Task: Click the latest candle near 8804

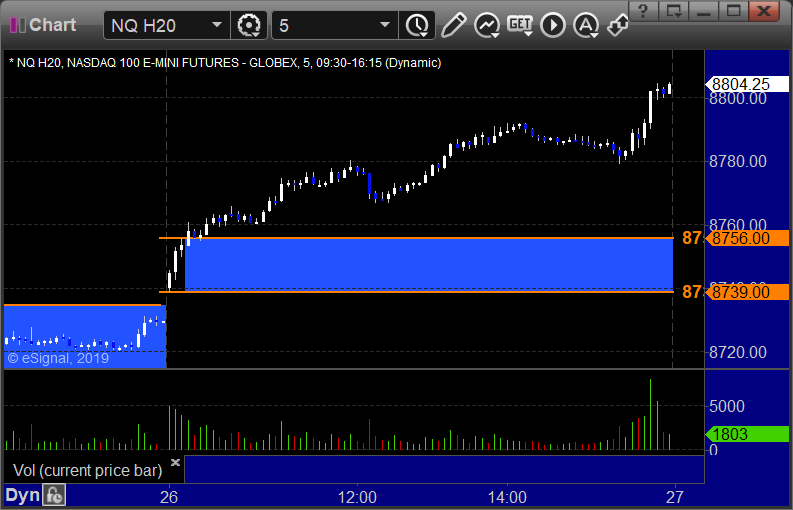Action: (670, 89)
